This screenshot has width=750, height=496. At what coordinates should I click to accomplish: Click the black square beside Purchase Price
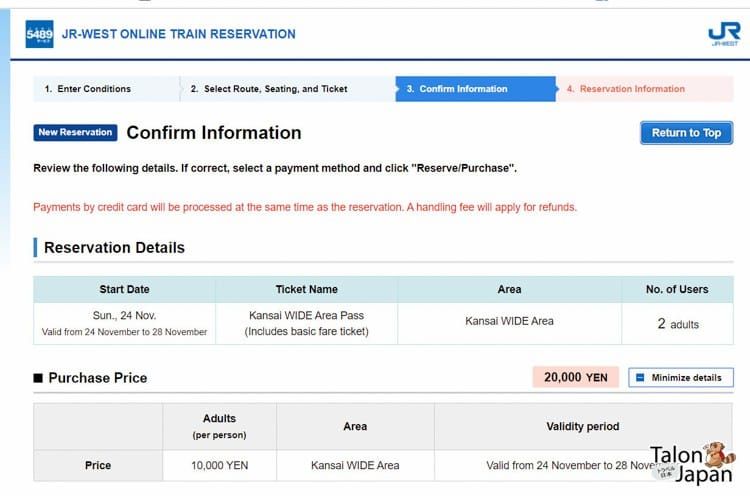point(38,378)
